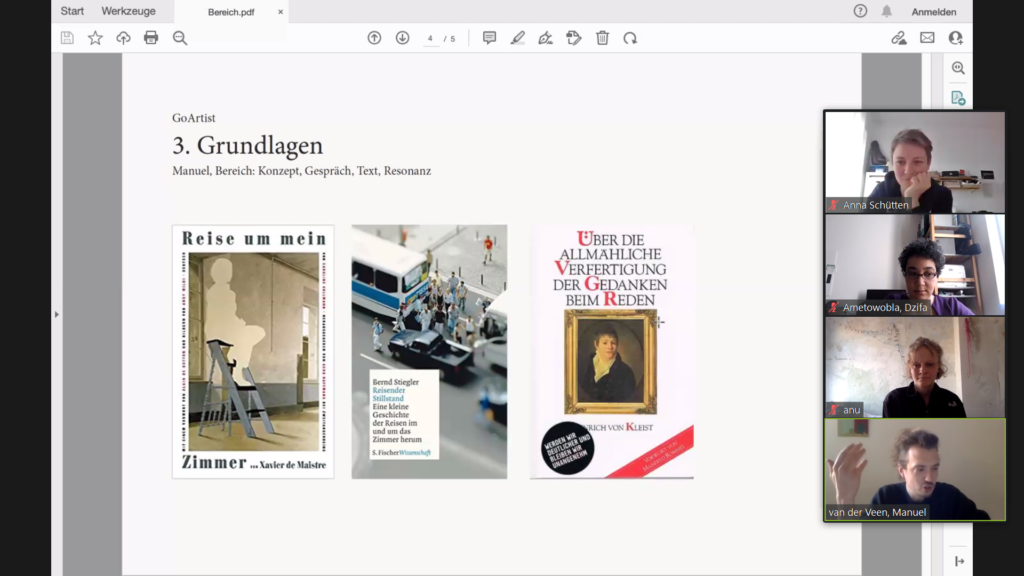The width and height of the screenshot is (1024, 576).
Task: Click the trash delete icon
Action: coord(602,38)
